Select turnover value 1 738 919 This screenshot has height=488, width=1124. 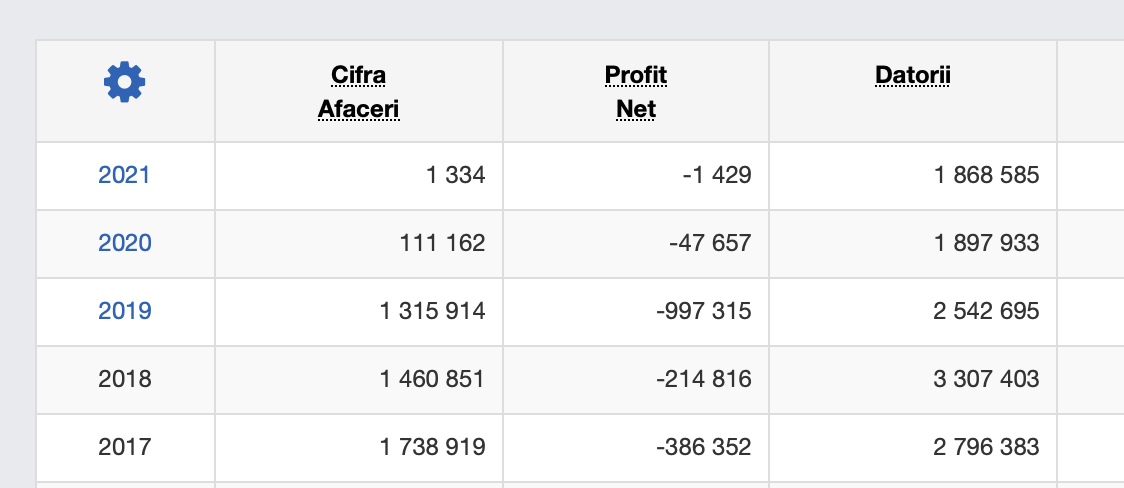(432, 447)
